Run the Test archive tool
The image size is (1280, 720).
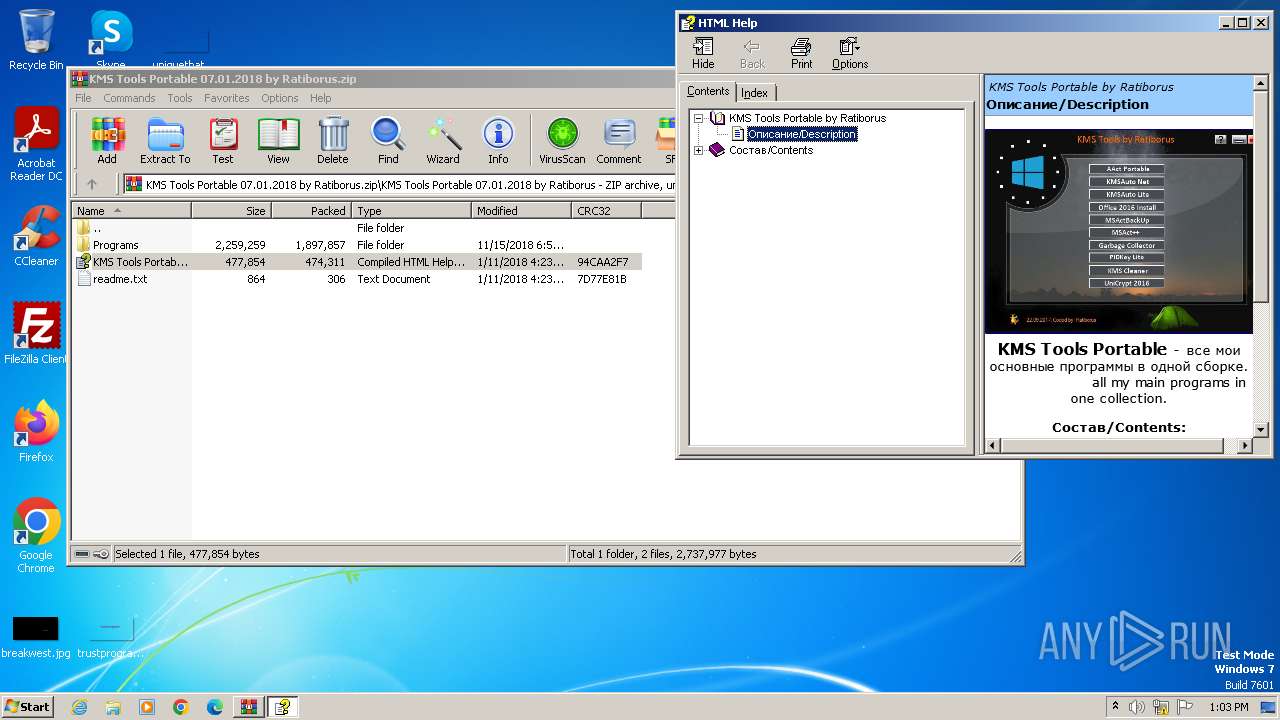tap(223, 141)
